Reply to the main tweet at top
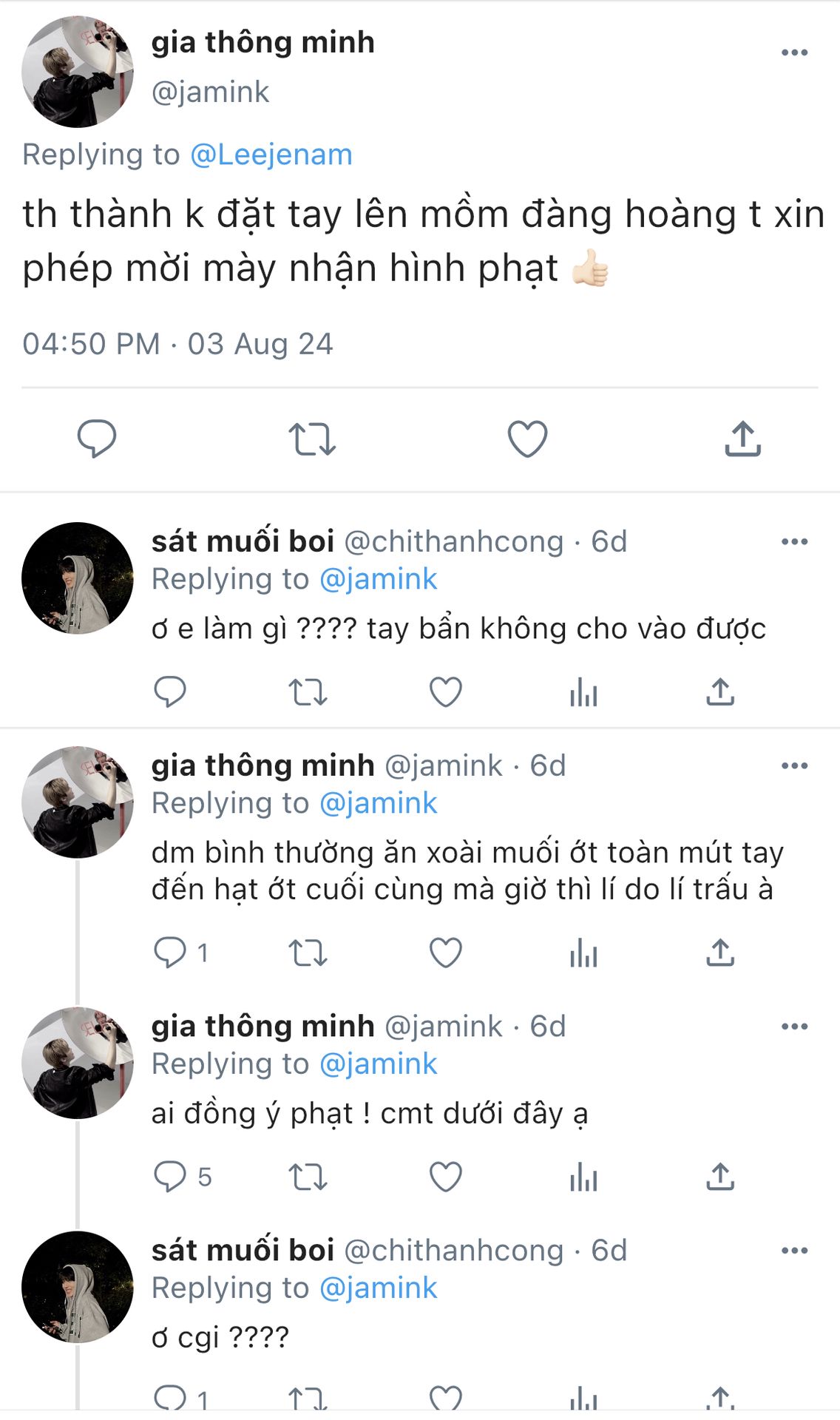840x1420 pixels. click(x=97, y=439)
